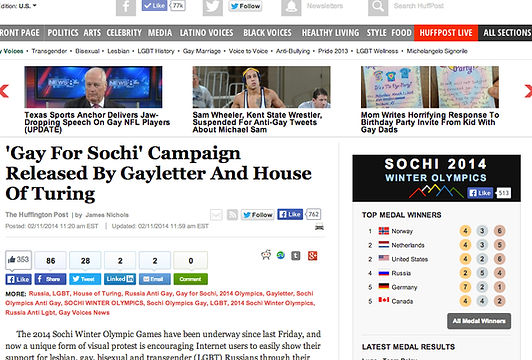Open the Facebook icon in header
532x360 pixels.
pos(126,7)
